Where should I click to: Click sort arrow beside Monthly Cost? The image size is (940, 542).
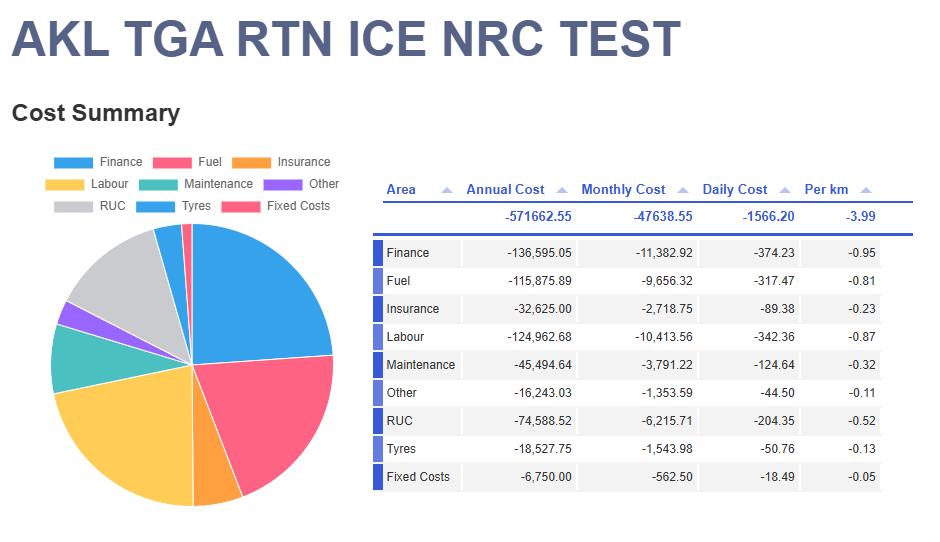point(683,190)
